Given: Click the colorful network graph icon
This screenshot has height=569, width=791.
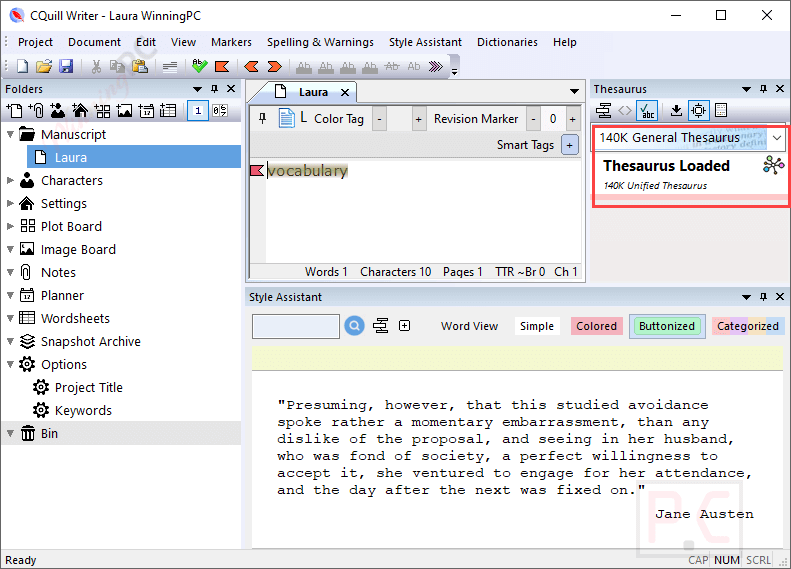Looking at the screenshot, I should (773, 165).
